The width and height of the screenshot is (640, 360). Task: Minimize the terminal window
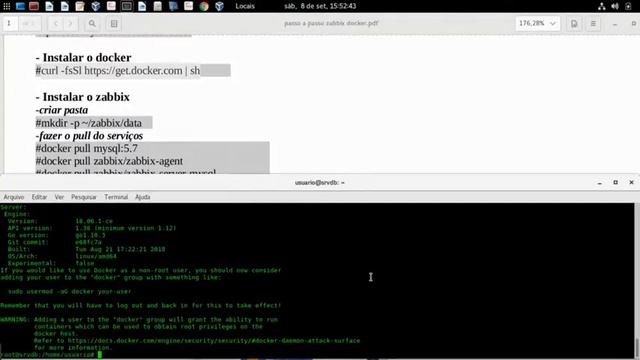click(x=600, y=182)
